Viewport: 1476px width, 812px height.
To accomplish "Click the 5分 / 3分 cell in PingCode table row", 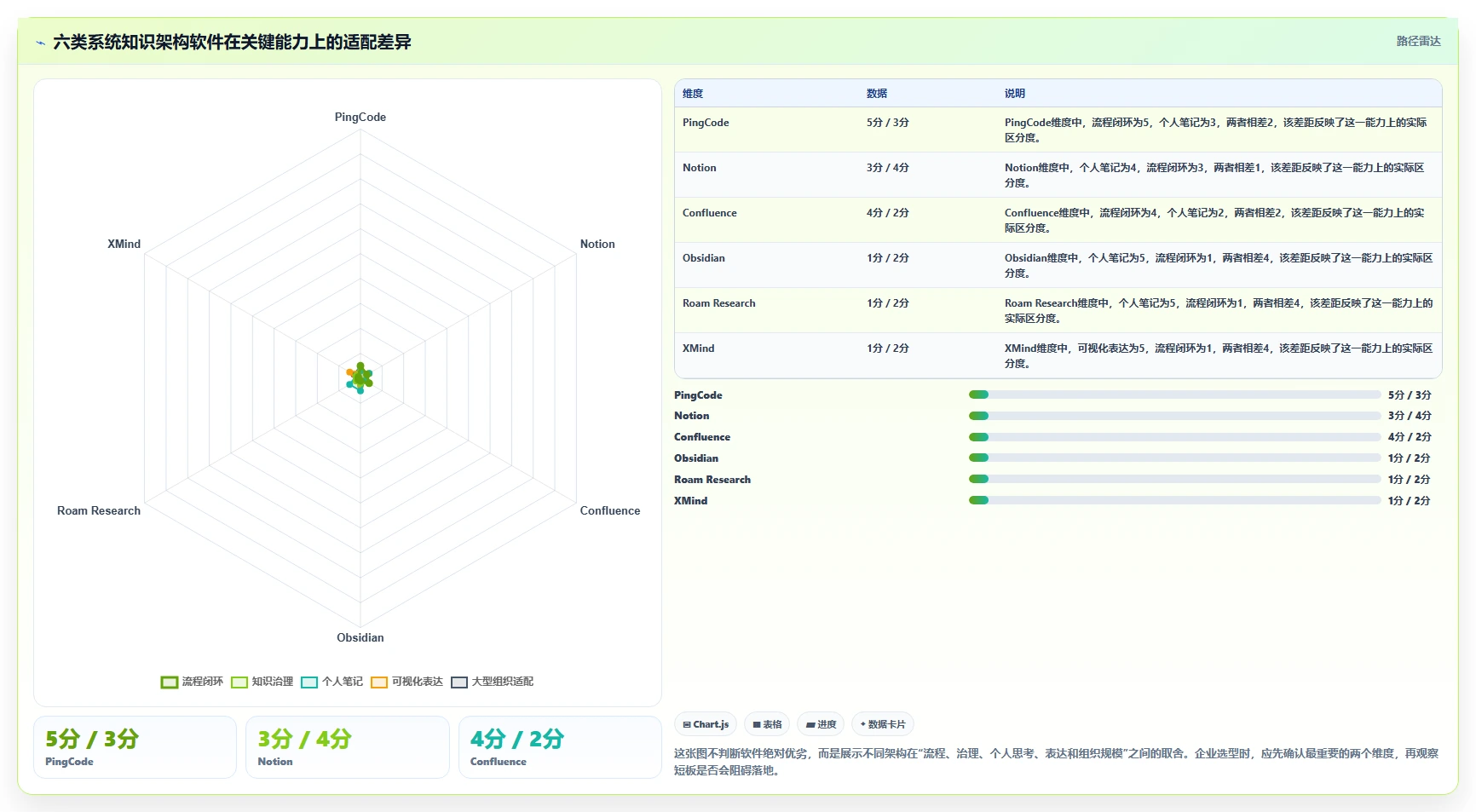I will click(888, 123).
